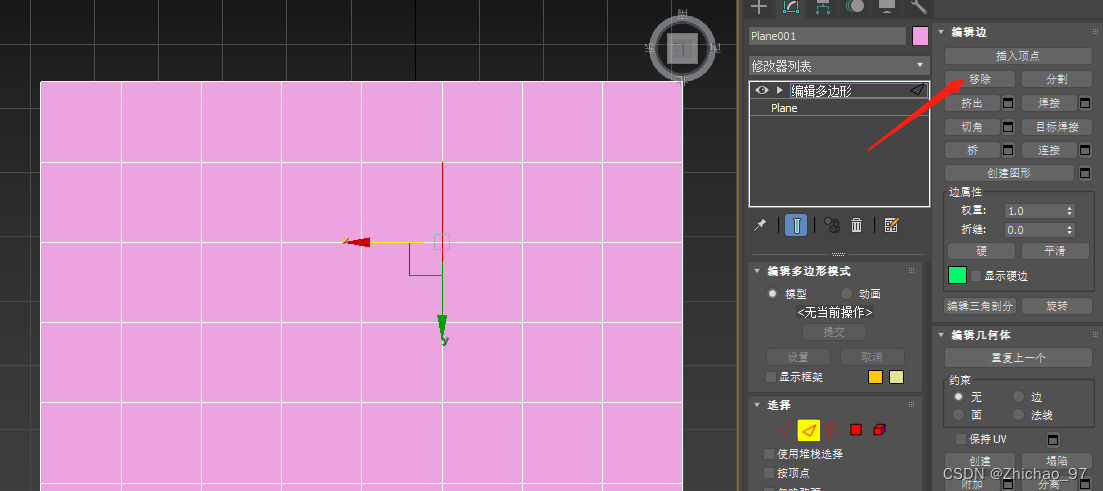Click the 插入顶点 button
The image size is (1103, 491).
(x=1018, y=56)
